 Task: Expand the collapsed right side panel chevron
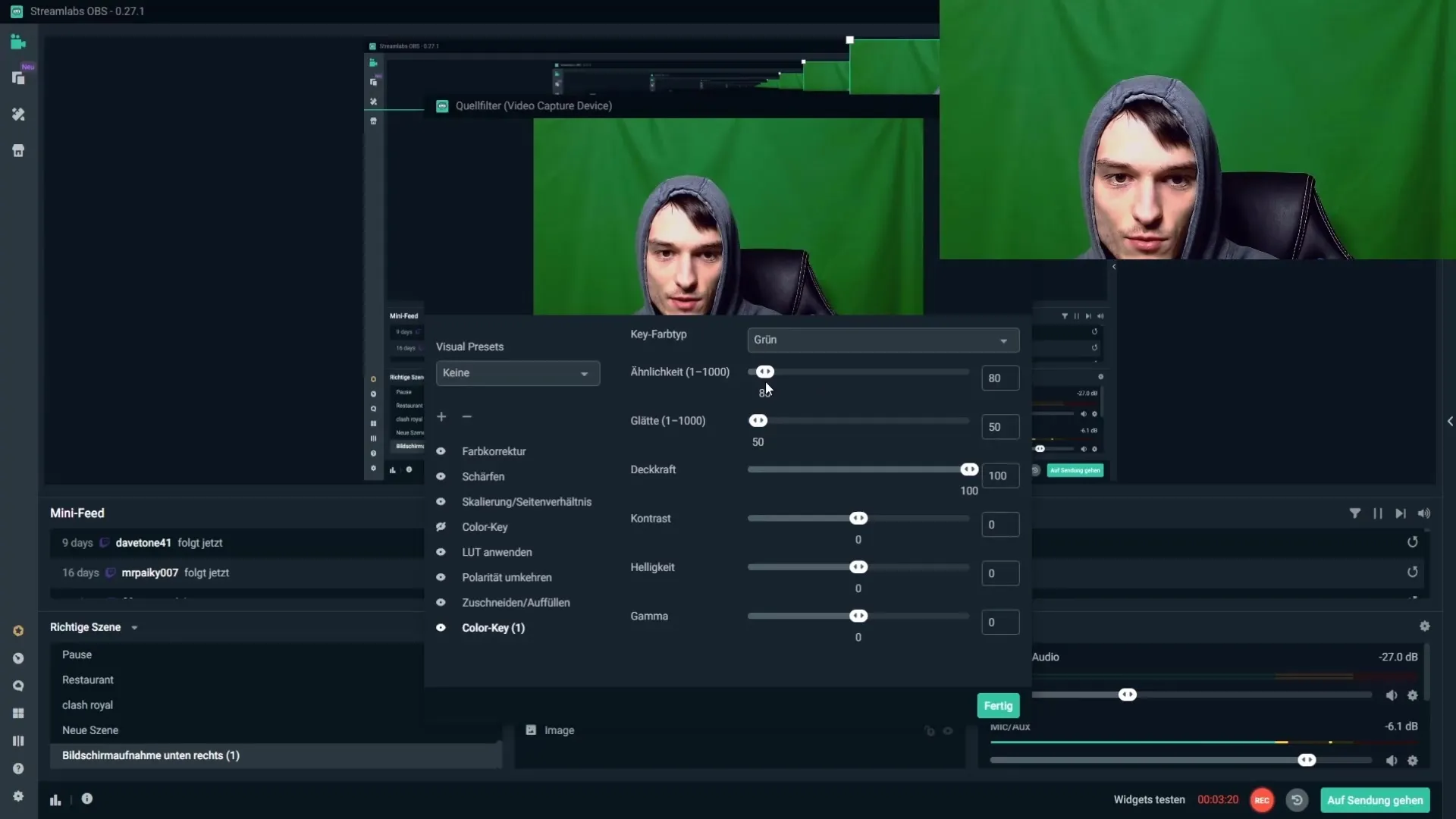[x=1449, y=421]
